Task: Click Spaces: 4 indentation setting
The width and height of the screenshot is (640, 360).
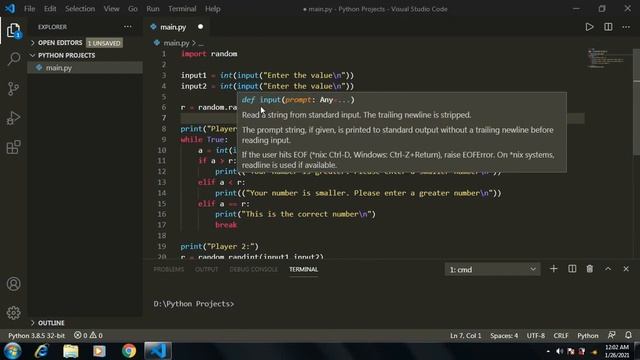Action: (x=504, y=336)
